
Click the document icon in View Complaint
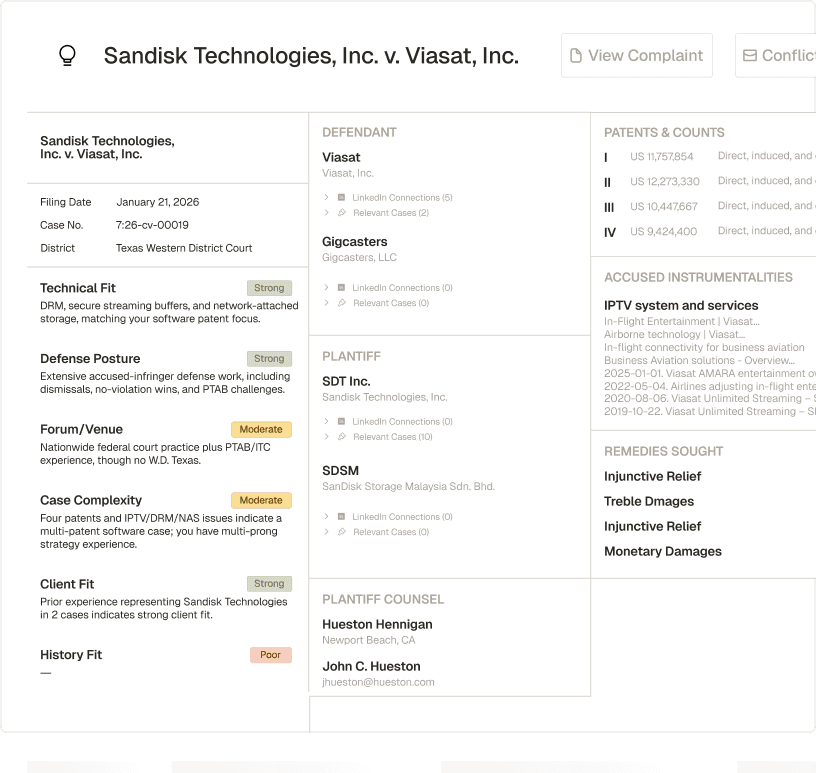(x=576, y=55)
